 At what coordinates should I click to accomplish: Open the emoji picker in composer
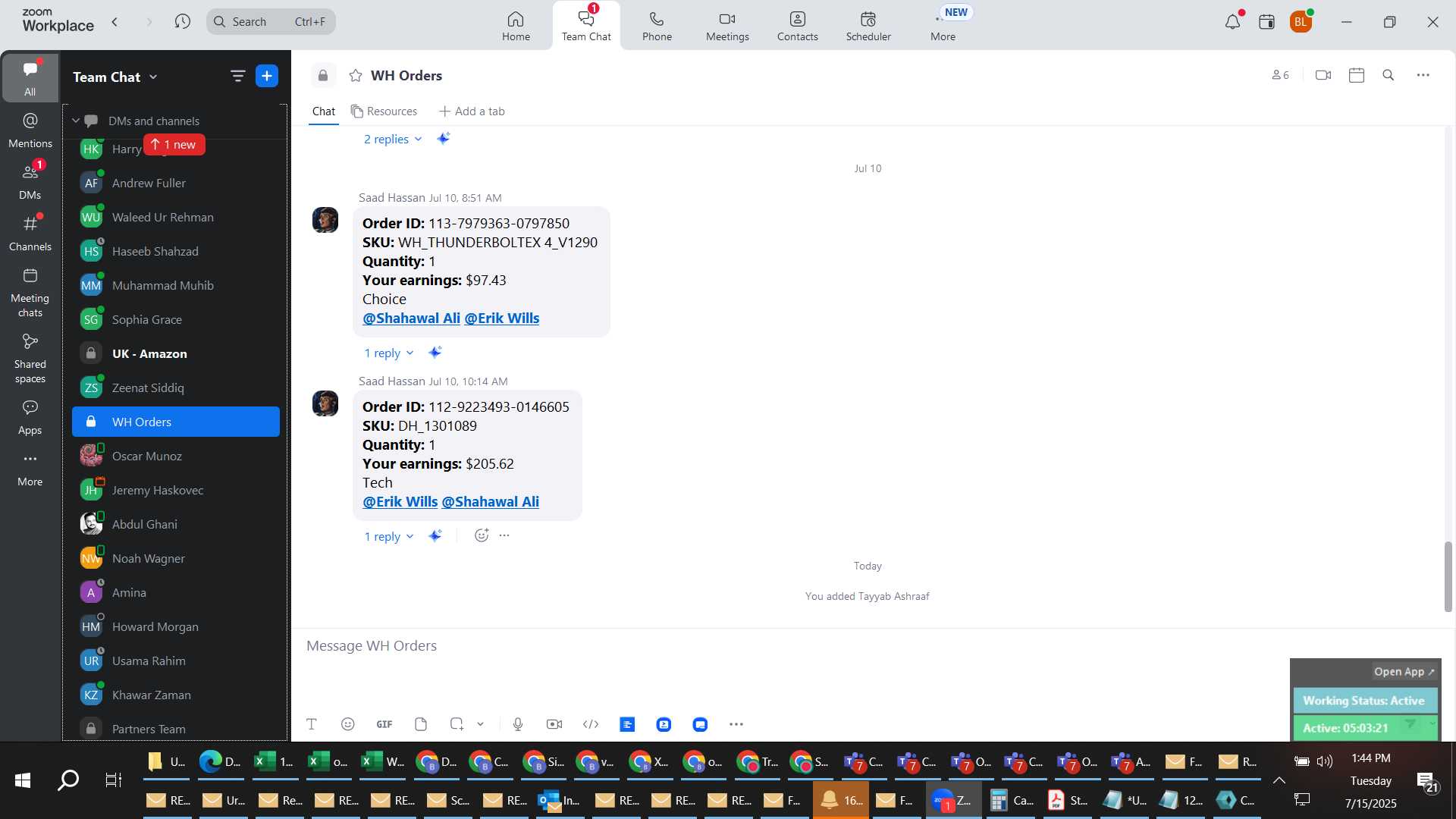point(348,724)
